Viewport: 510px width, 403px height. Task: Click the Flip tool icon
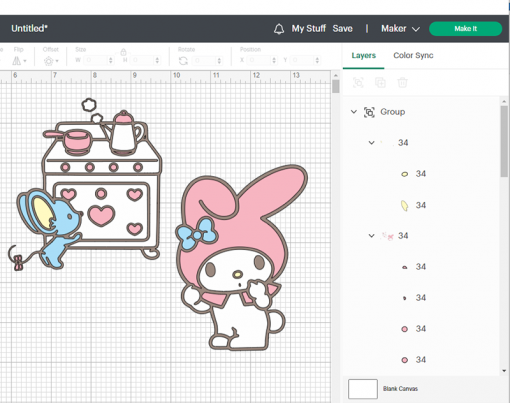click(17, 61)
